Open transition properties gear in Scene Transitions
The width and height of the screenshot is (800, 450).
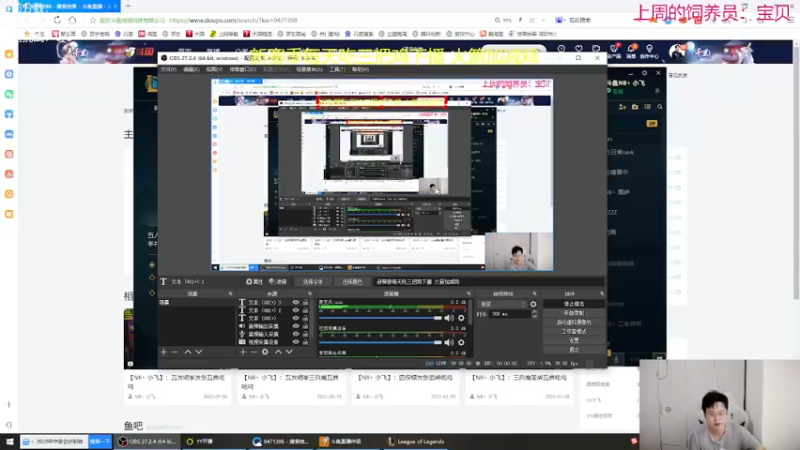(x=533, y=304)
